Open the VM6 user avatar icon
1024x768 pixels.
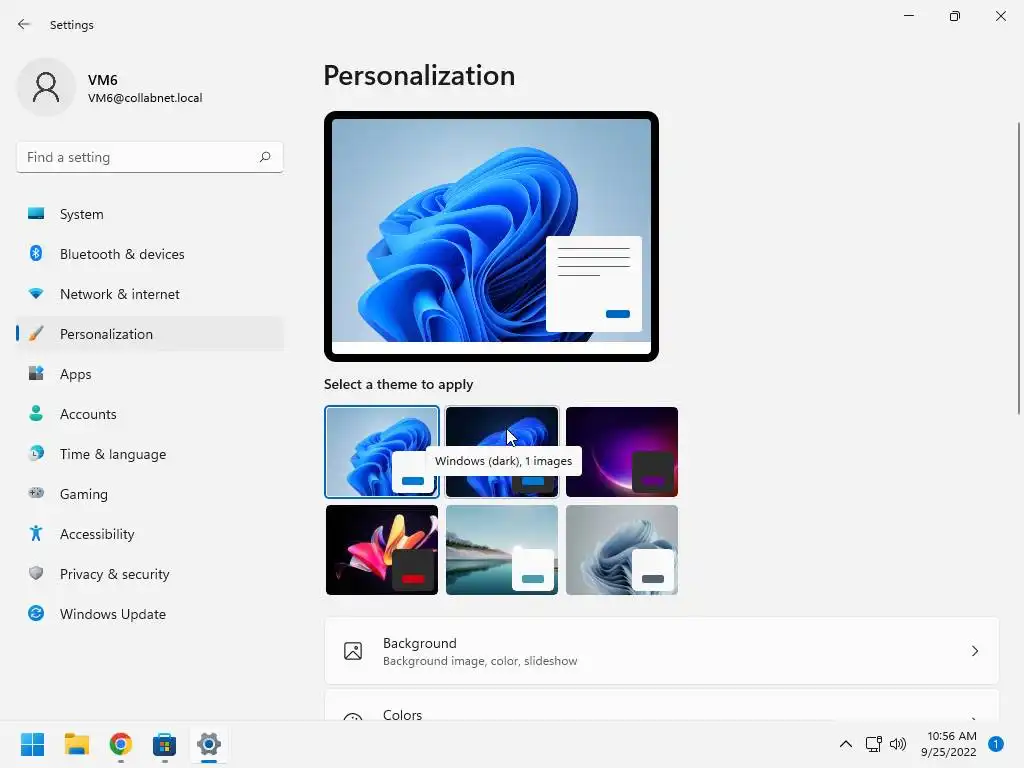46,87
